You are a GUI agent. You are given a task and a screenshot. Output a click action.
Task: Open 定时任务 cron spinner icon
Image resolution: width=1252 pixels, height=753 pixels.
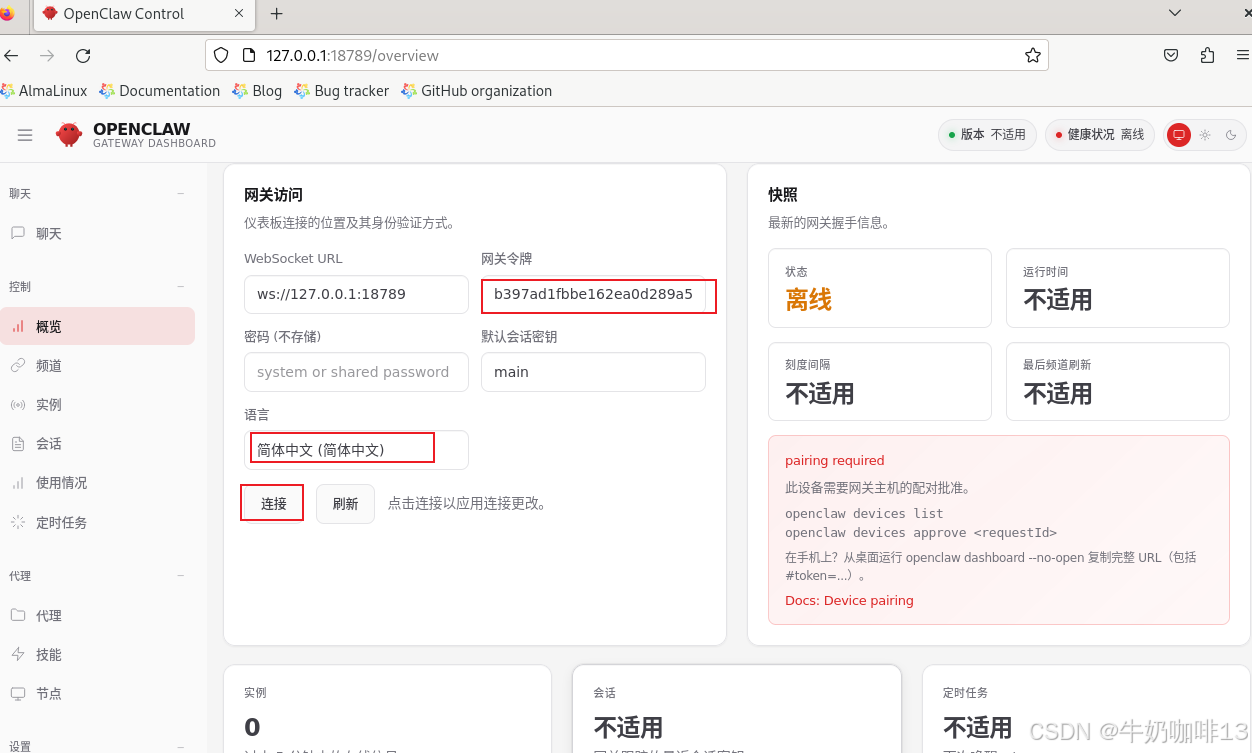click(x=18, y=522)
